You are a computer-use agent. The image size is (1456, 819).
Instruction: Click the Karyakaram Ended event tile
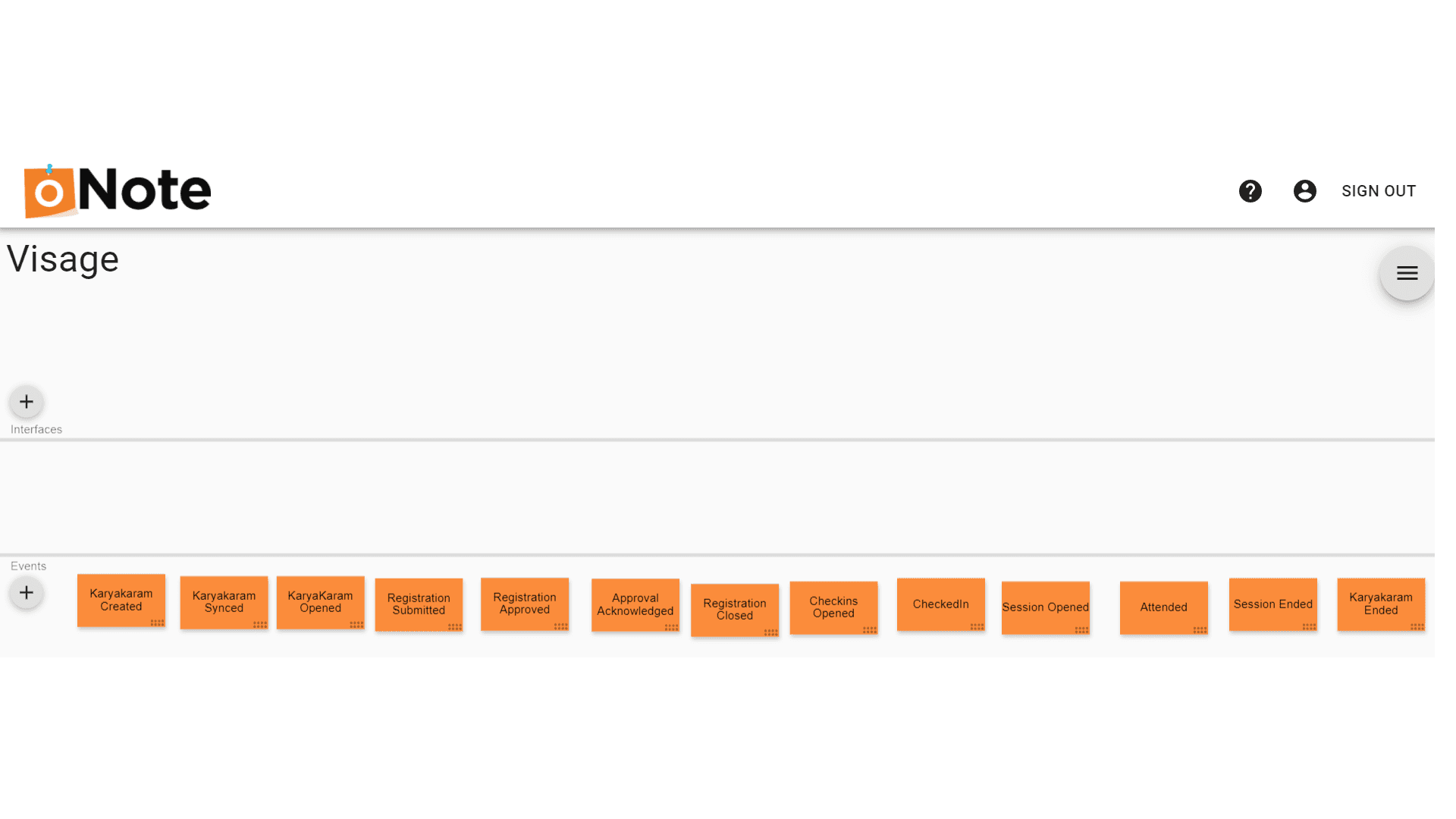click(x=1381, y=603)
